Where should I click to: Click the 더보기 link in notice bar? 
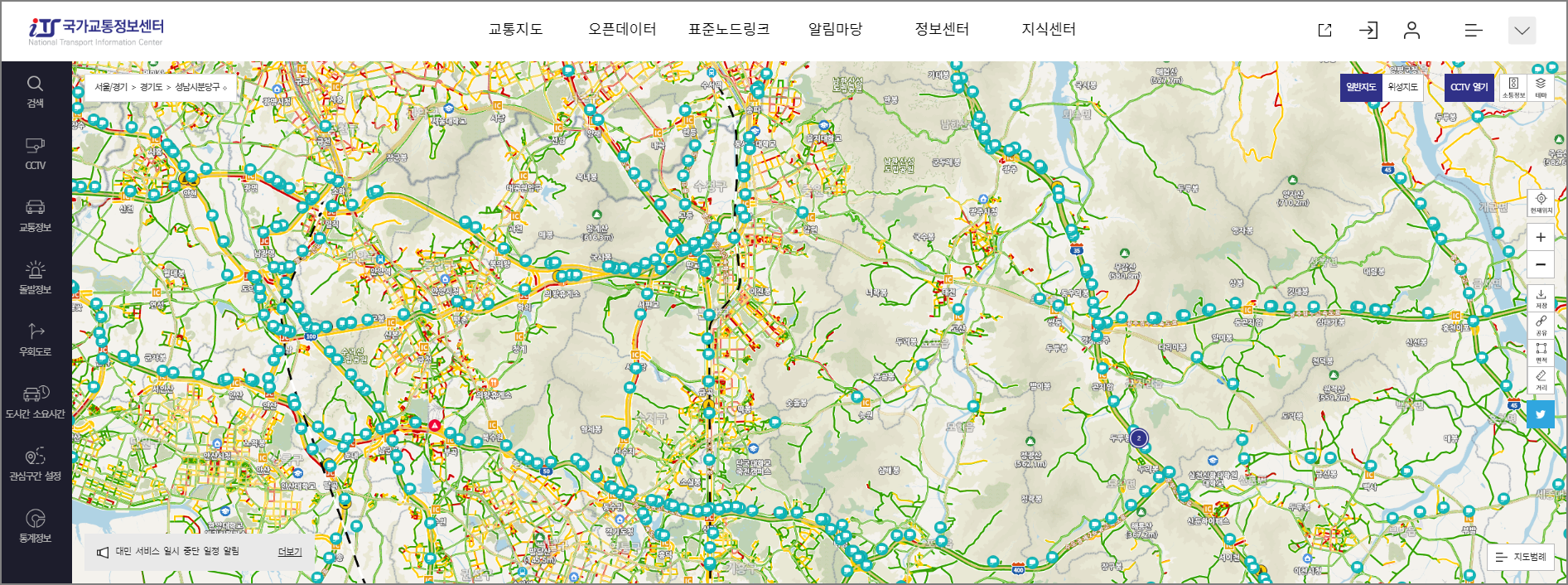pos(290,552)
